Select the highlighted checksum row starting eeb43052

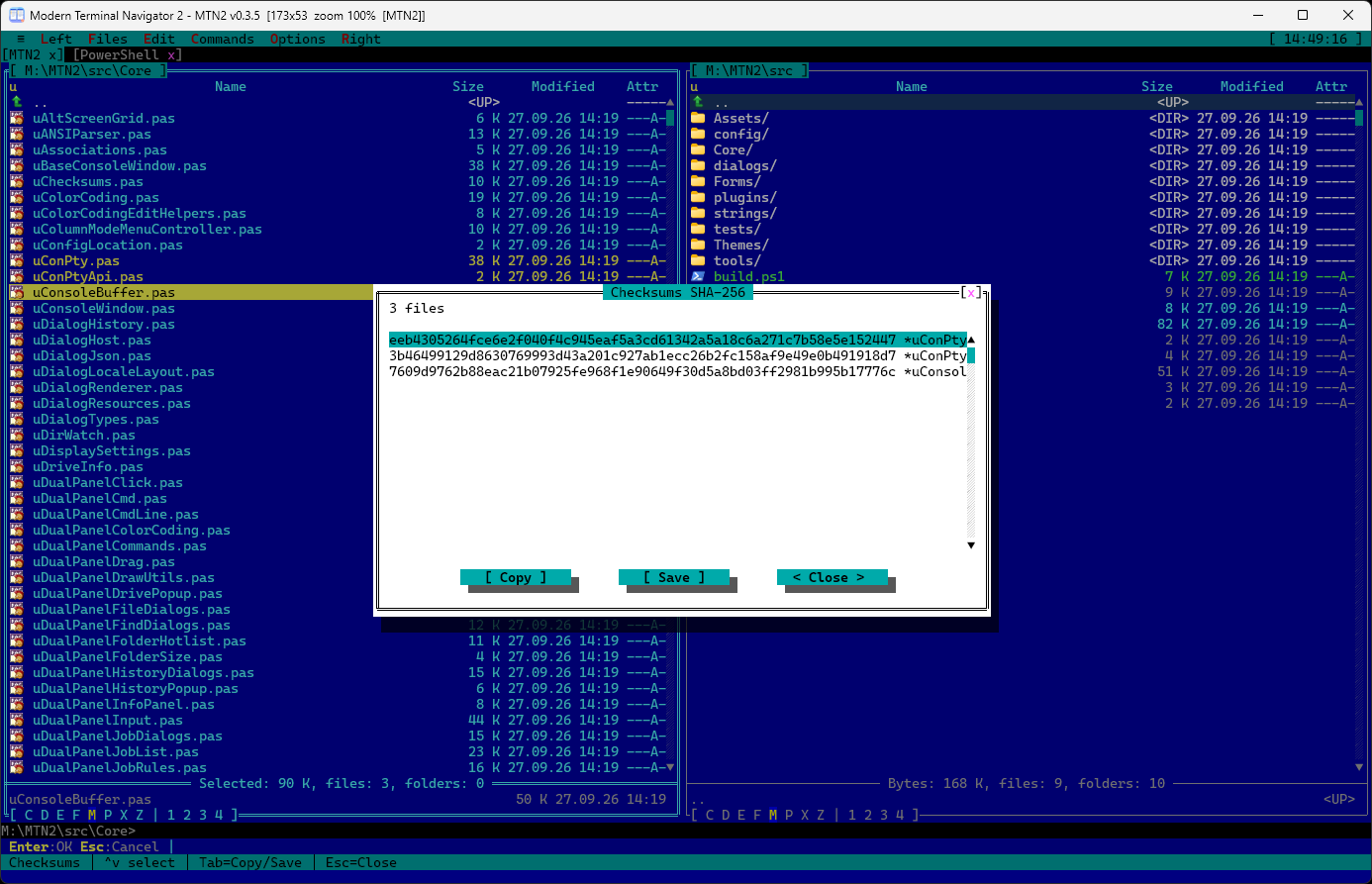click(x=678, y=340)
